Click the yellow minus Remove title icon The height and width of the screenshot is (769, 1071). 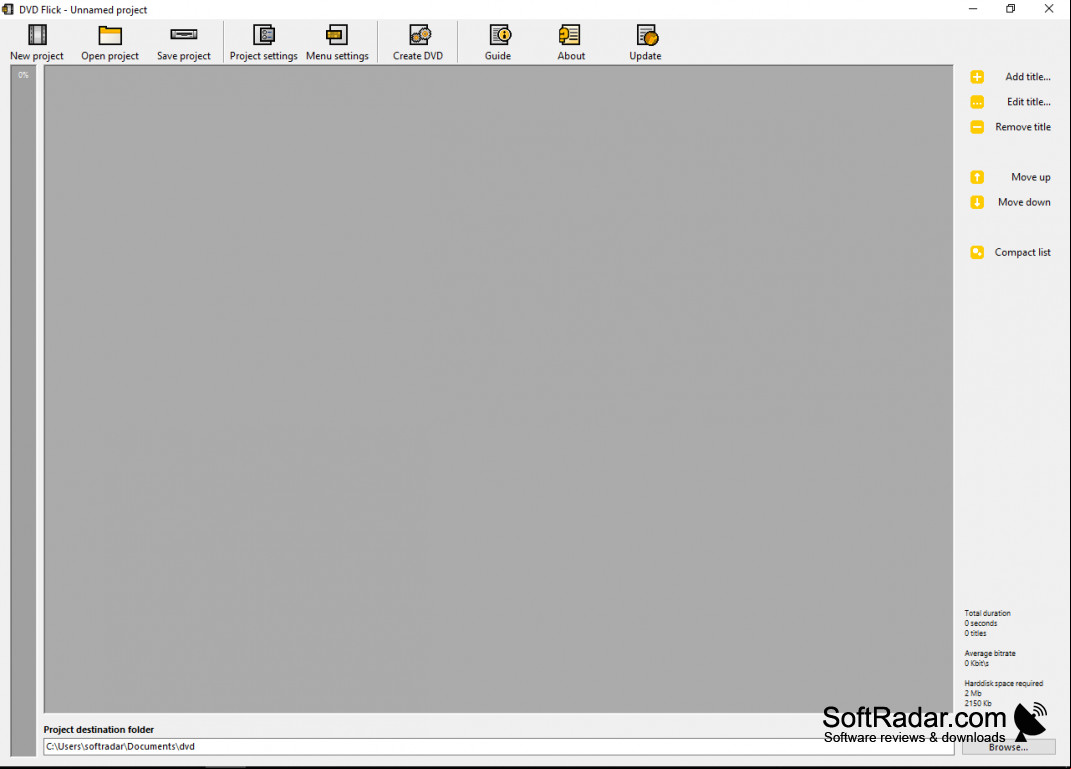coord(977,127)
